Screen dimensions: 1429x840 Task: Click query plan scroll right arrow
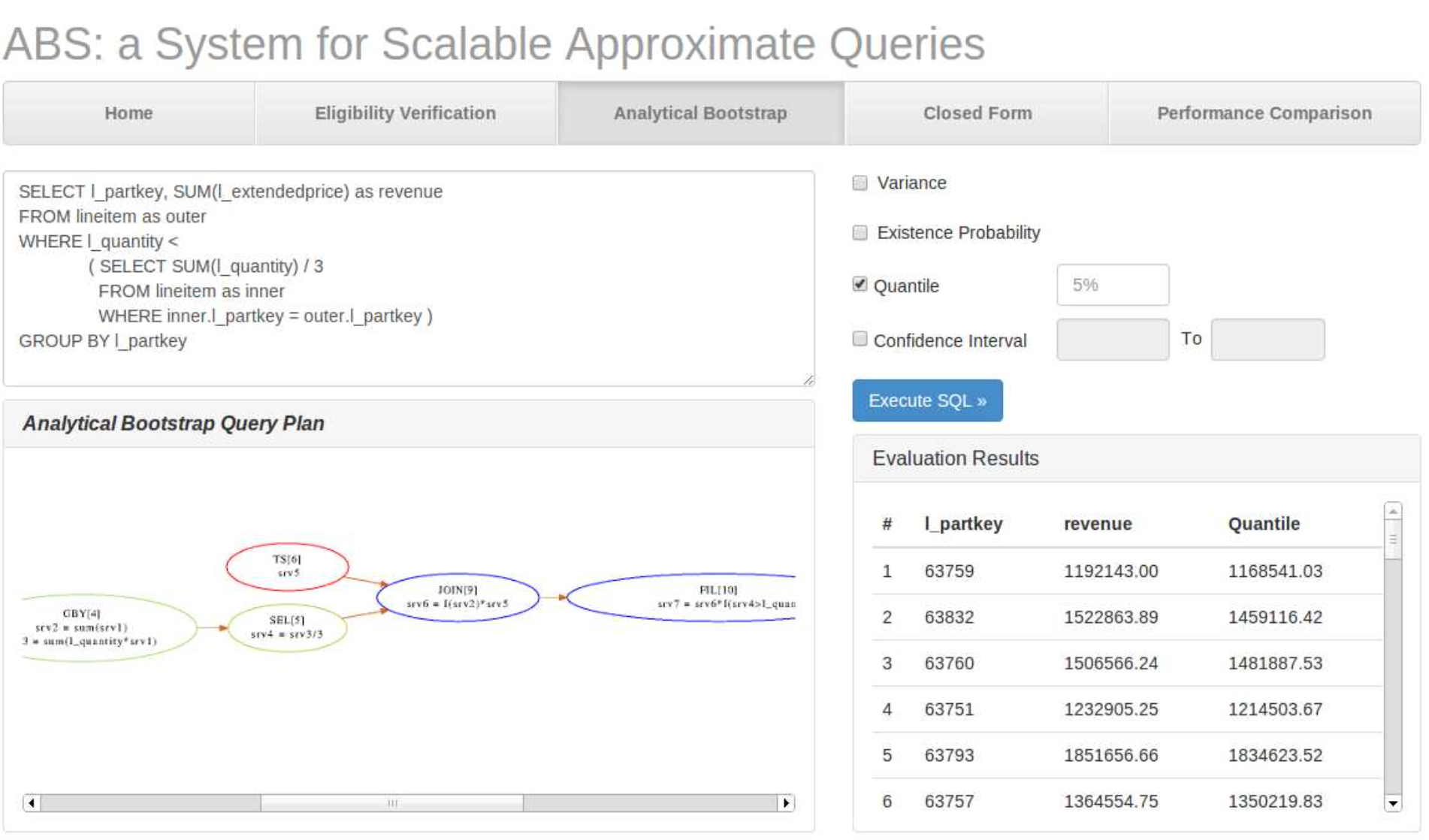click(x=786, y=803)
